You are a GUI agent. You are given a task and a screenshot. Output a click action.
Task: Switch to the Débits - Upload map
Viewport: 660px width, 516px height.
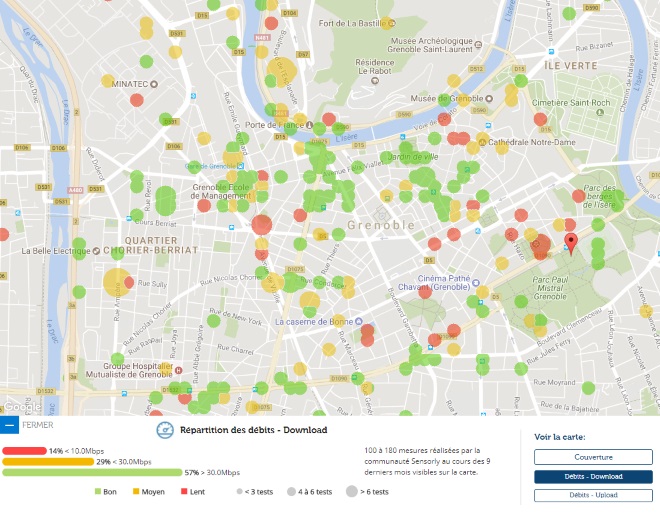pyautogui.click(x=593, y=495)
